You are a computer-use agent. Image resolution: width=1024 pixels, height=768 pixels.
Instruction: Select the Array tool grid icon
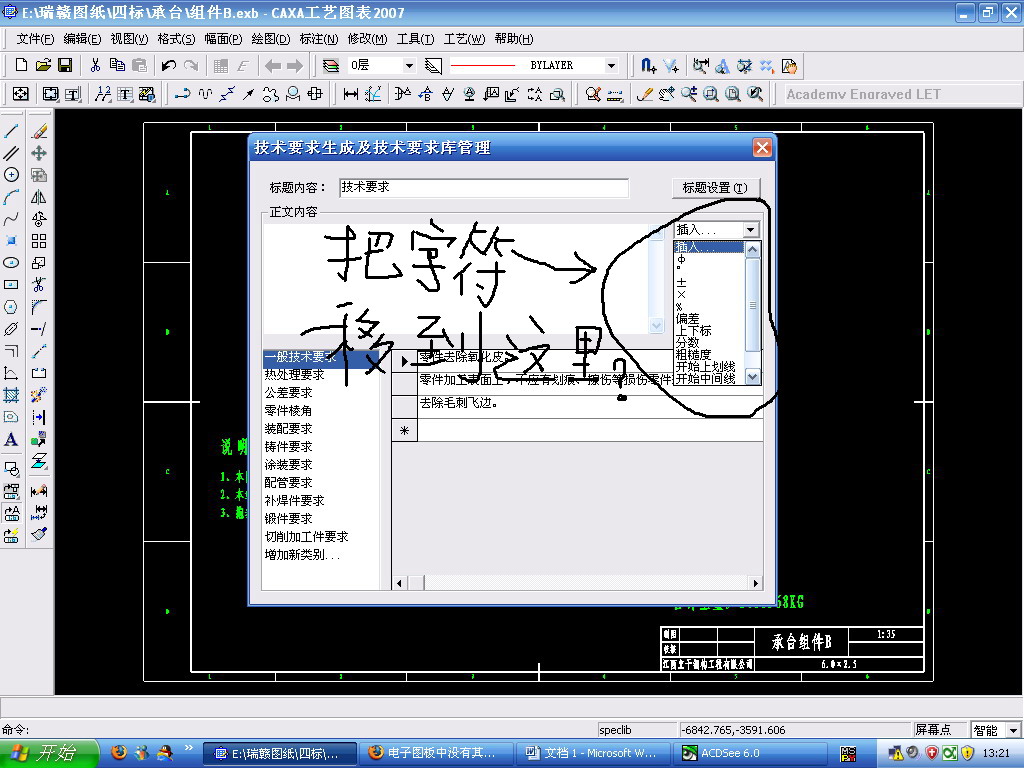click(39, 241)
